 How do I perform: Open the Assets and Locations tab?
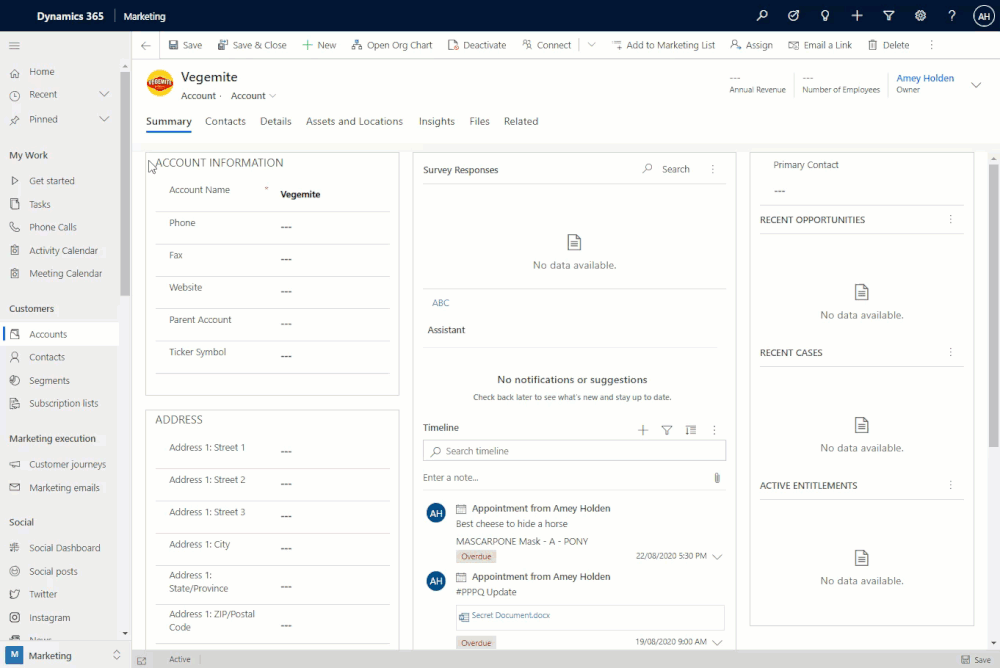[354, 121]
